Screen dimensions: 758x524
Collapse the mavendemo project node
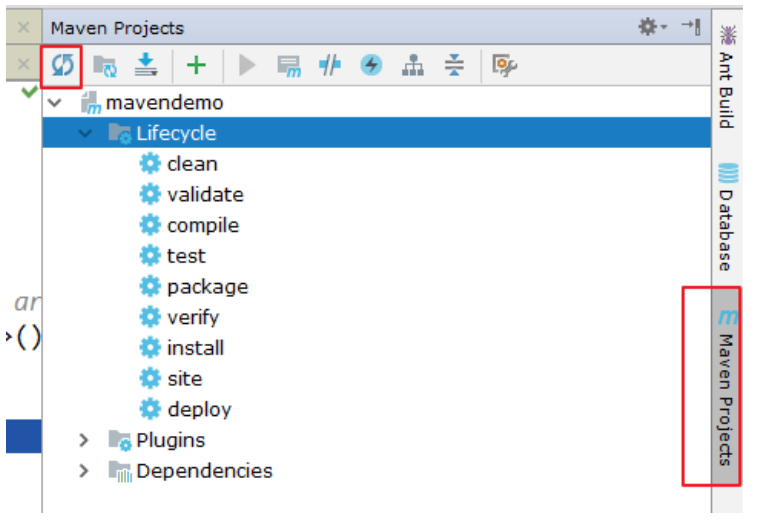coord(55,102)
